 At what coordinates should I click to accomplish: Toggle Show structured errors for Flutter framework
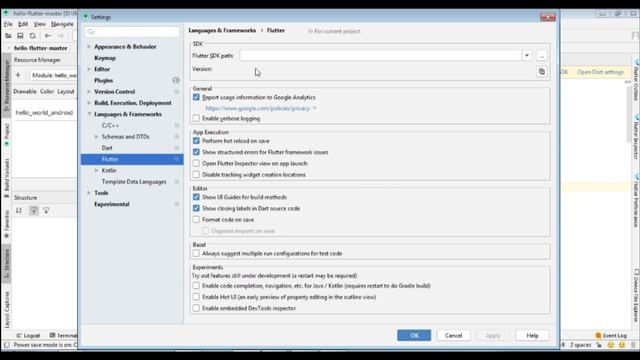click(196, 152)
